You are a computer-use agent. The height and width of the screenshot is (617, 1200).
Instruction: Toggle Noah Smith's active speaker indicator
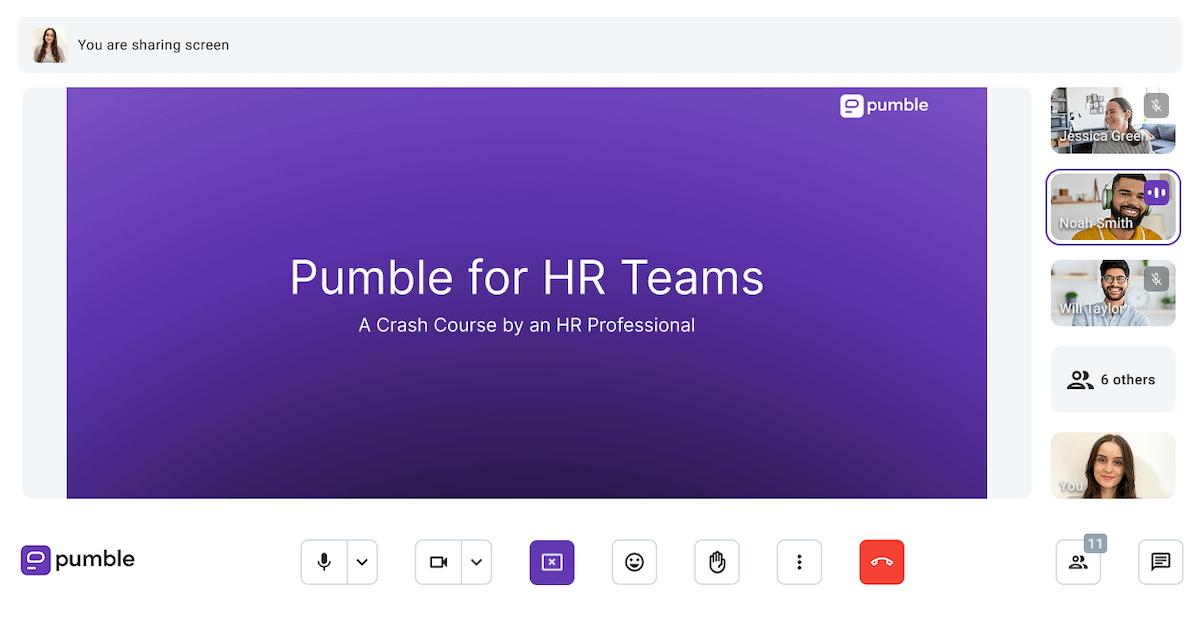tap(1157, 194)
